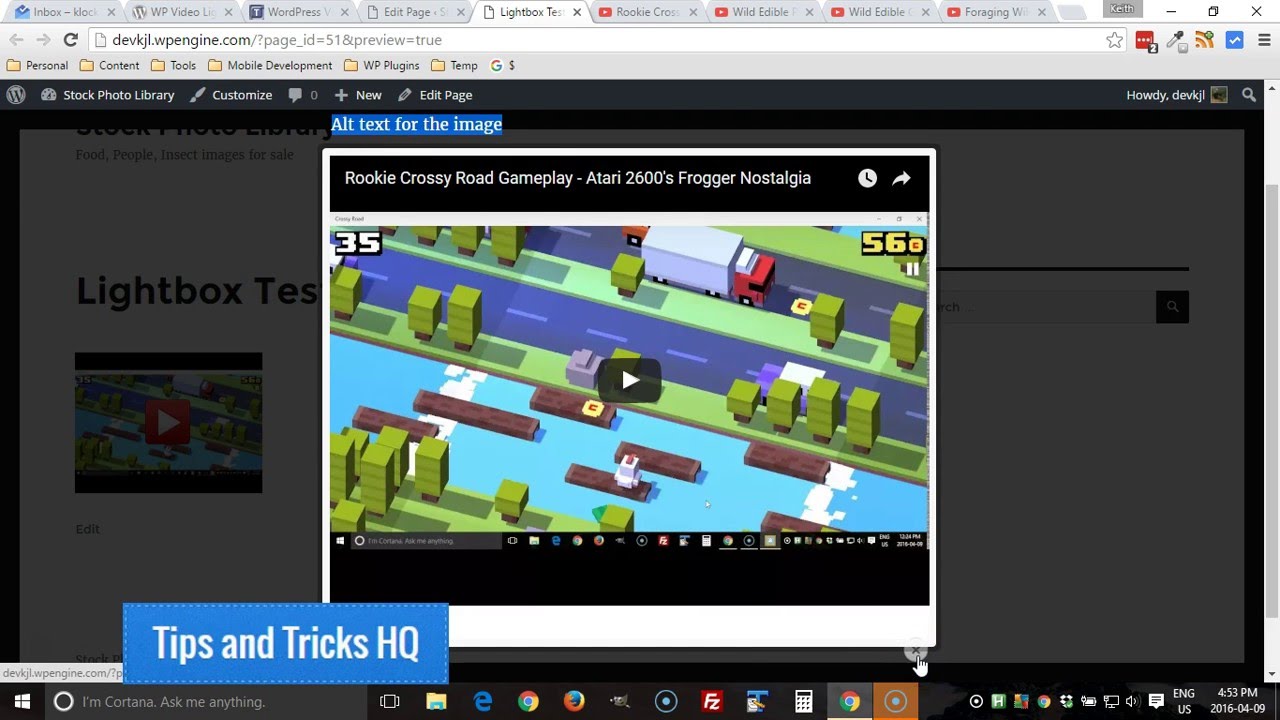This screenshot has height=720, width=1280.
Task: Click the active Chrome taskbar button
Action: [850, 701]
